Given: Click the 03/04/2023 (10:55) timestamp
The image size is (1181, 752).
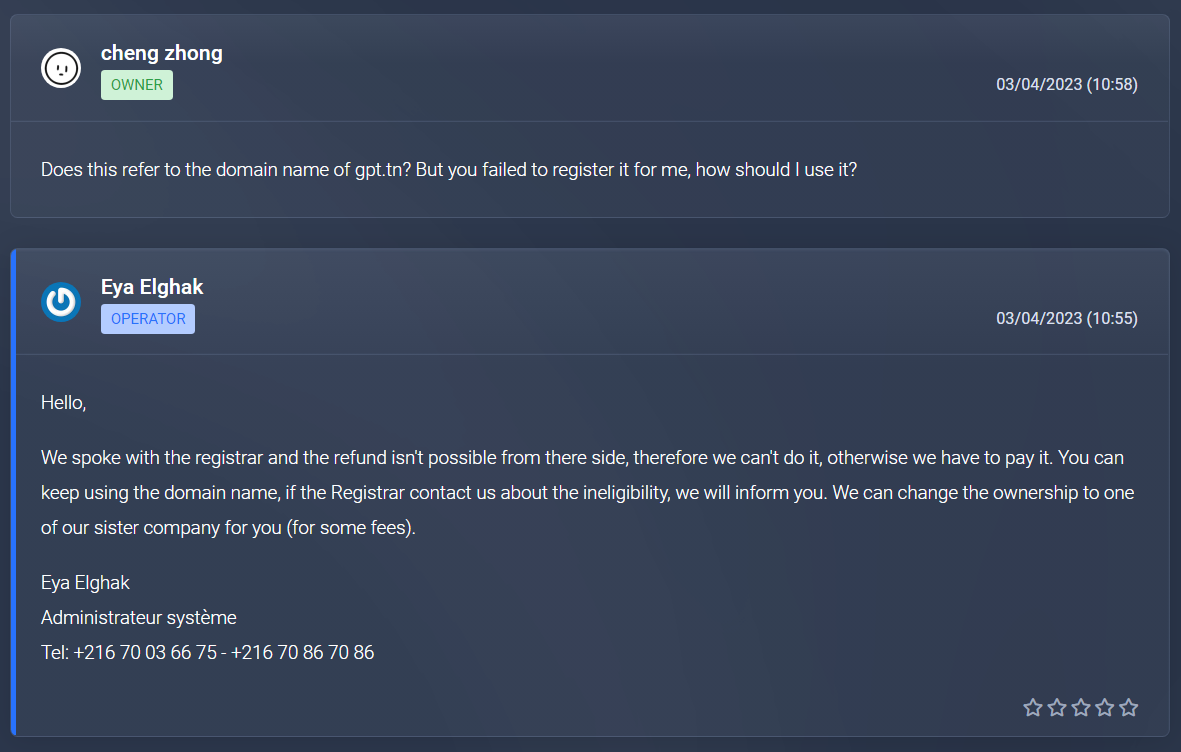Looking at the screenshot, I should click(x=1066, y=319).
